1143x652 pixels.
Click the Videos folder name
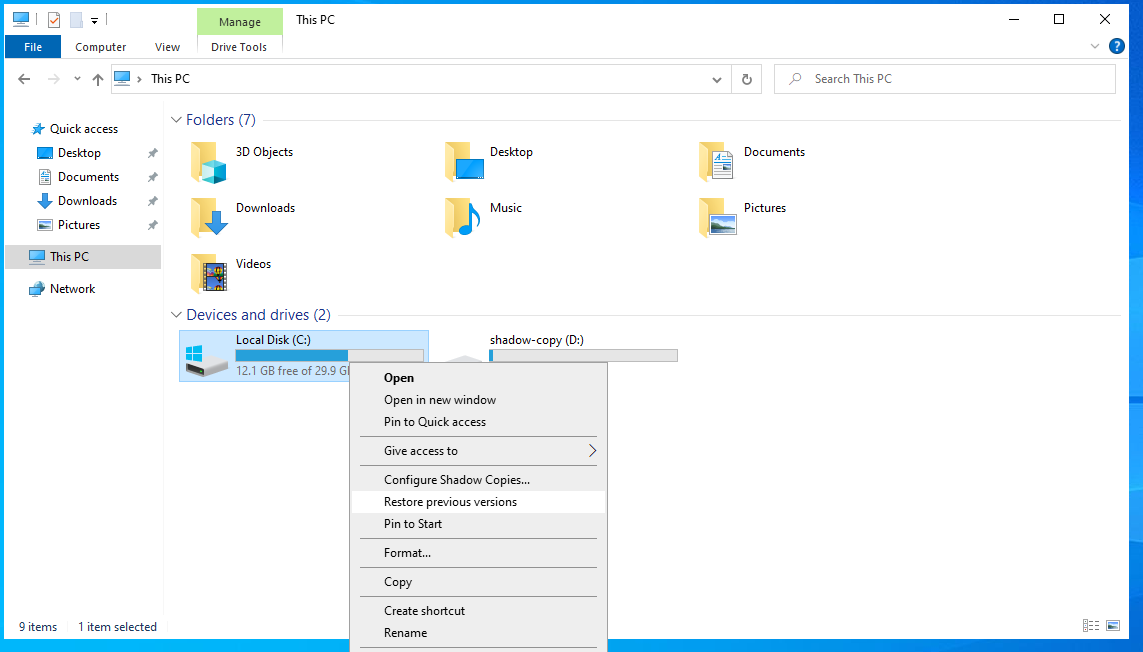pos(254,264)
